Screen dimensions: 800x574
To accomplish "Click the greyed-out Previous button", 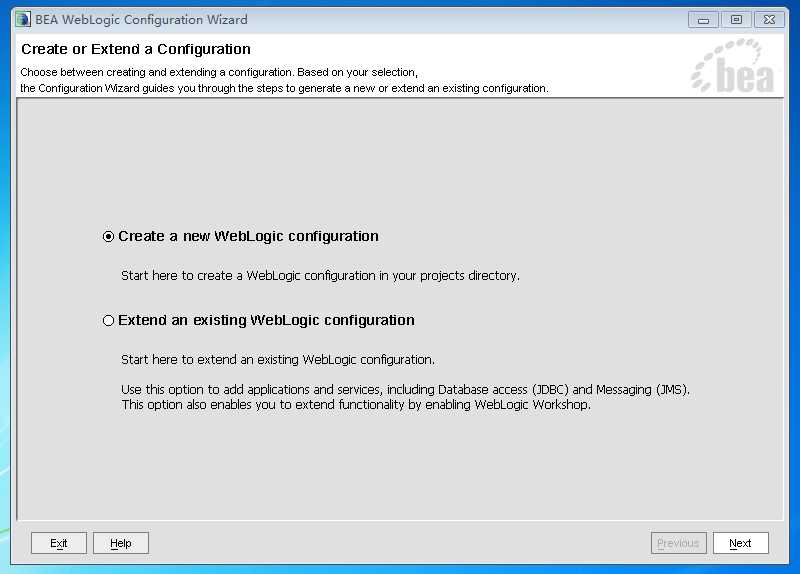I will click(x=679, y=543).
